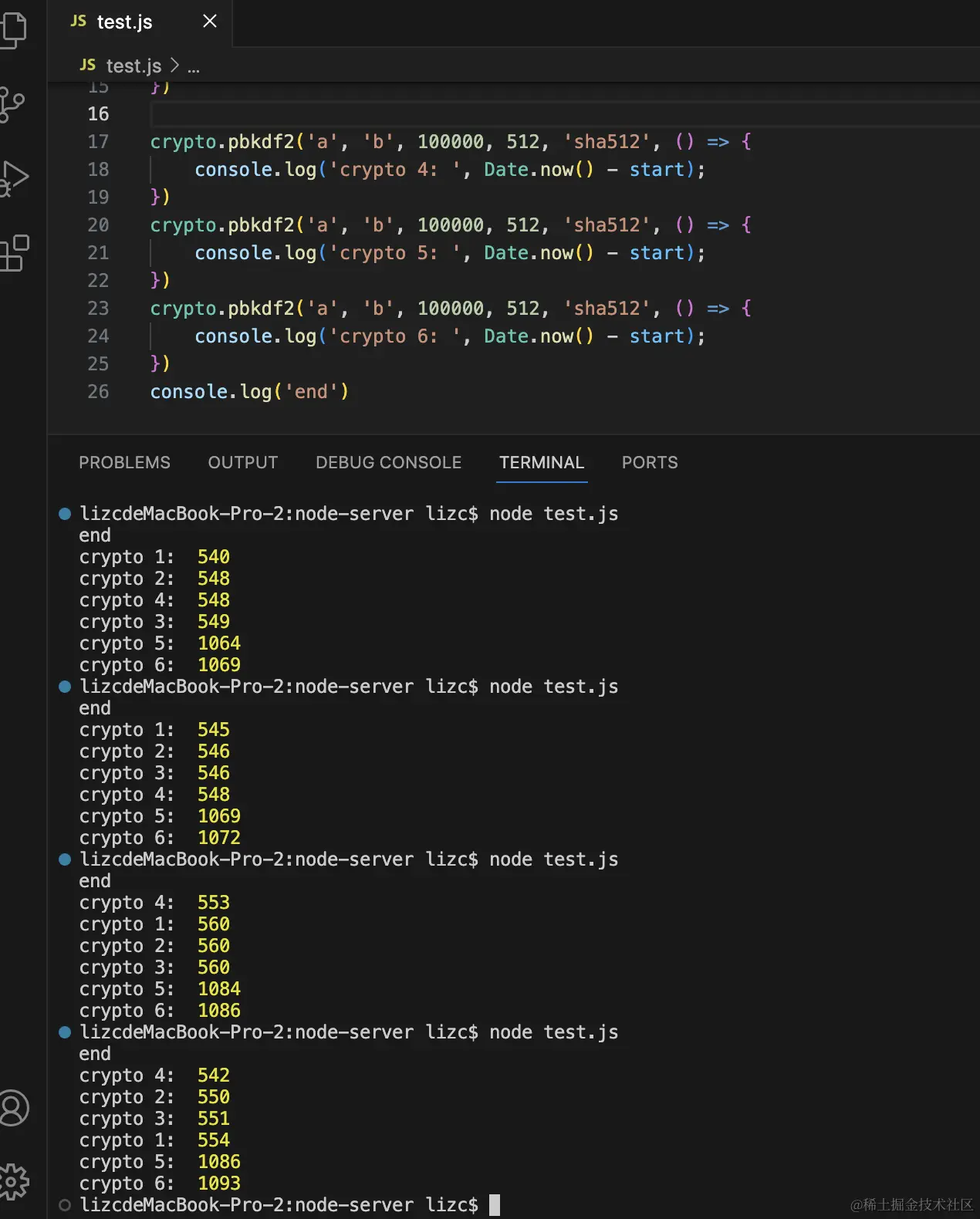Click the hollow decoration circle at current prompt
980x1219 pixels.
(x=65, y=1205)
